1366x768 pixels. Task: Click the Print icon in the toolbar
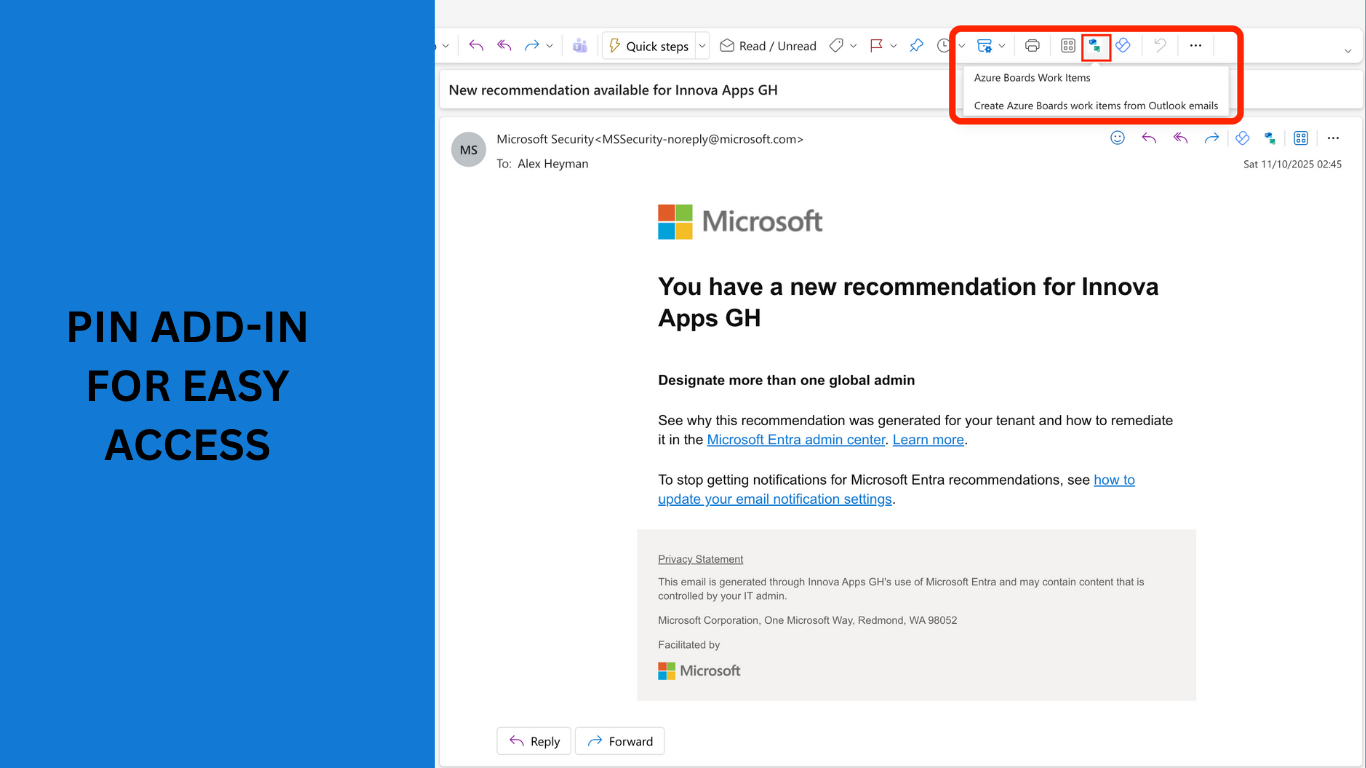point(1032,46)
